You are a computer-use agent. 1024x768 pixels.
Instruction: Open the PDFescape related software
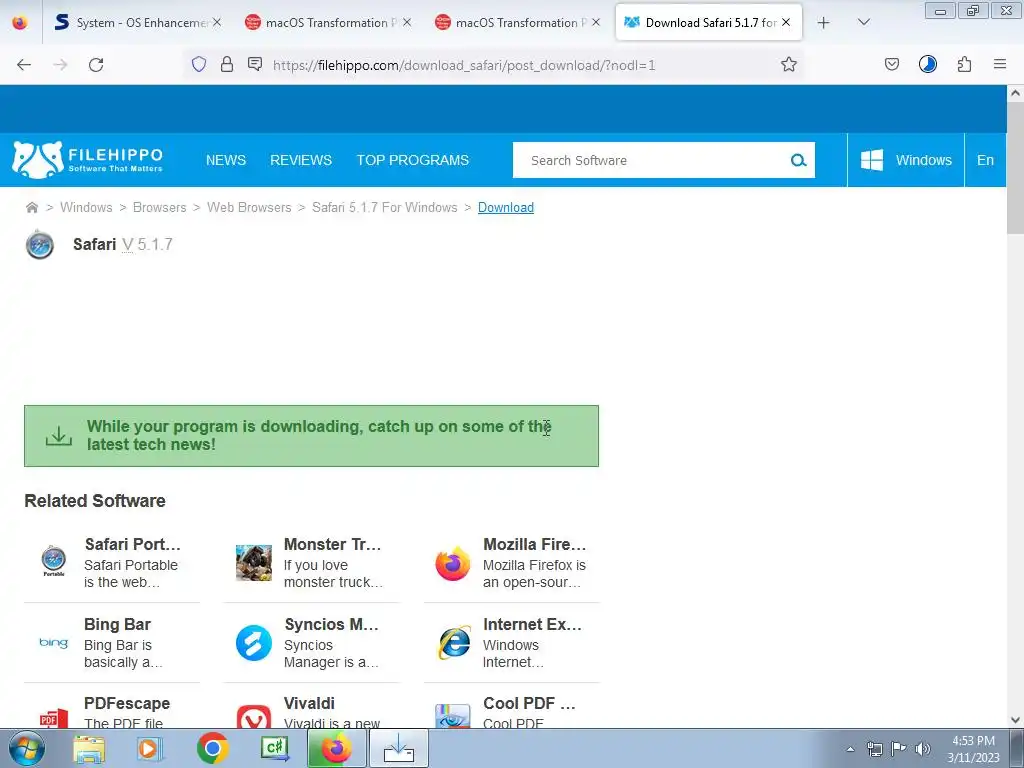coord(112,711)
